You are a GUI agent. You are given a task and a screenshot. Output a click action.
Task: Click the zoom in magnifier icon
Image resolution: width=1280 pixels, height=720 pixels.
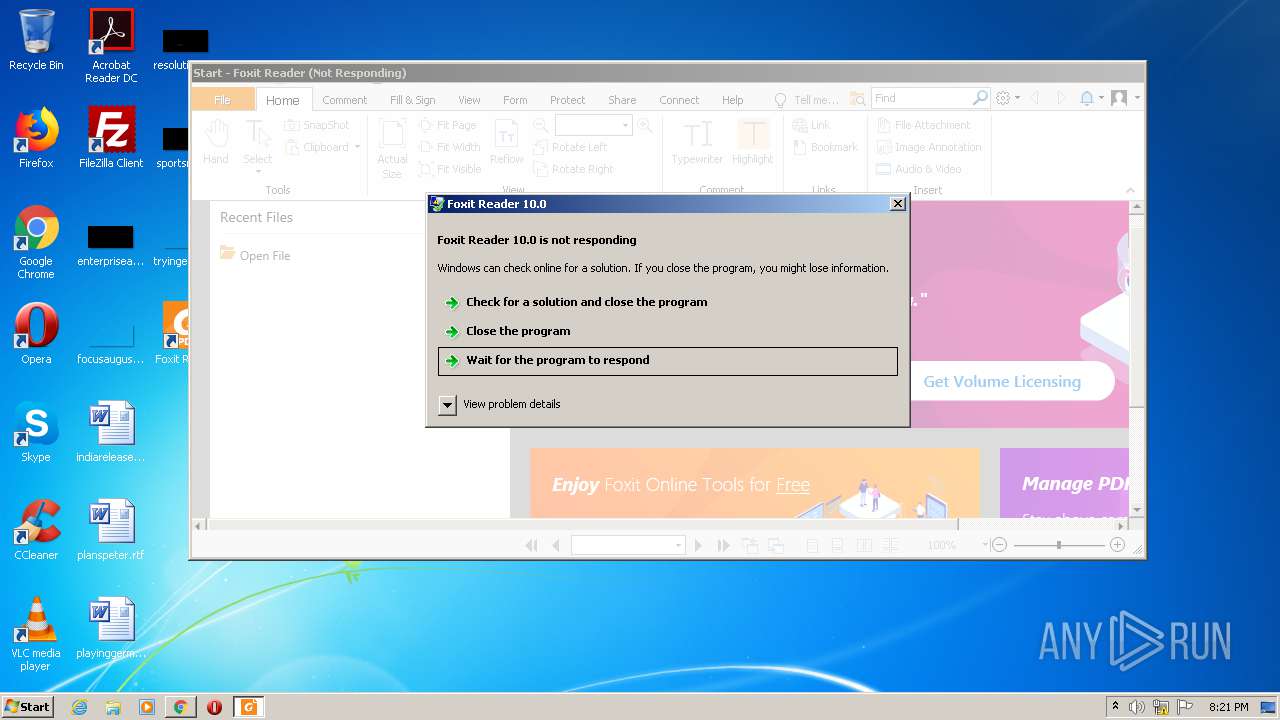645,125
